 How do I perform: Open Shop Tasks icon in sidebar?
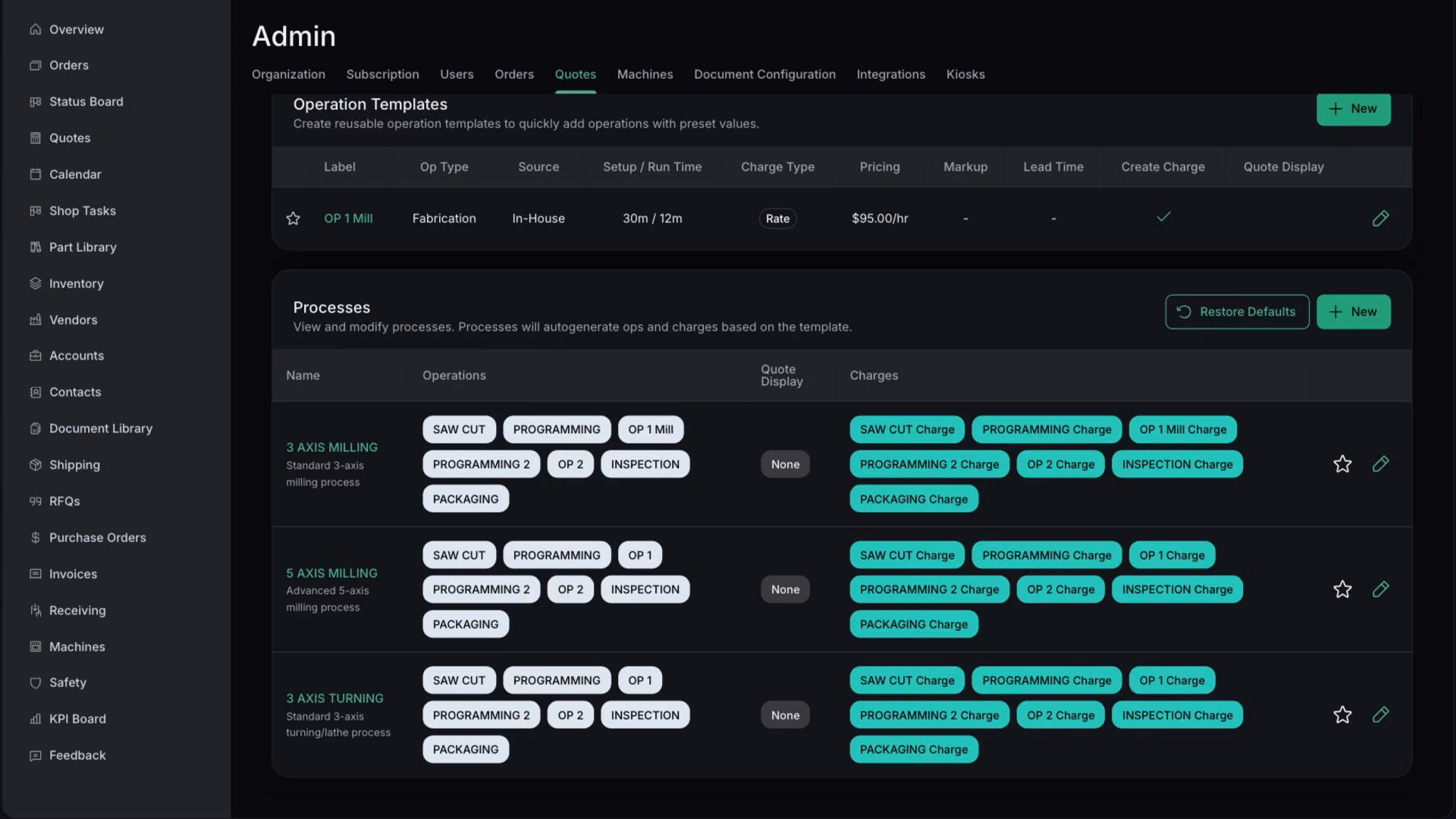point(35,211)
